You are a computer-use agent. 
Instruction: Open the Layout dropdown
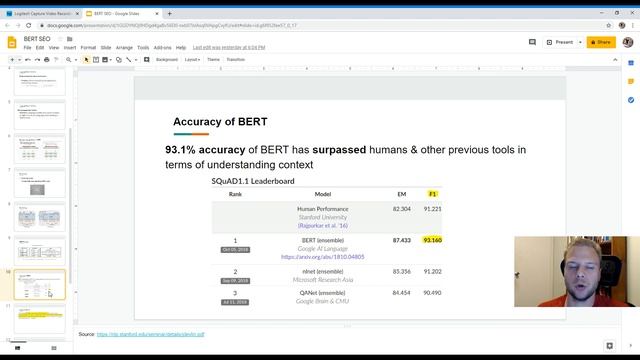(x=192, y=60)
